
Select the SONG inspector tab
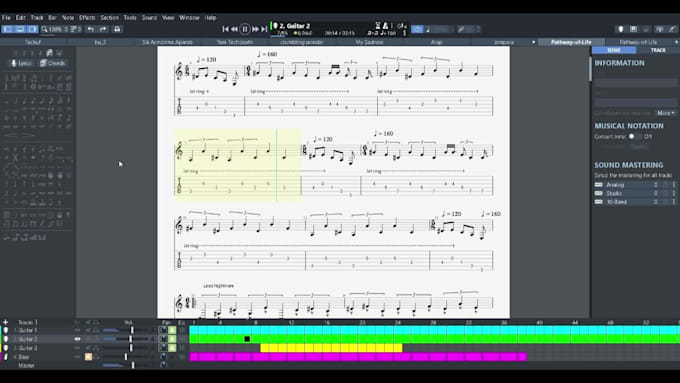pyautogui.click(x=614, y=50)
